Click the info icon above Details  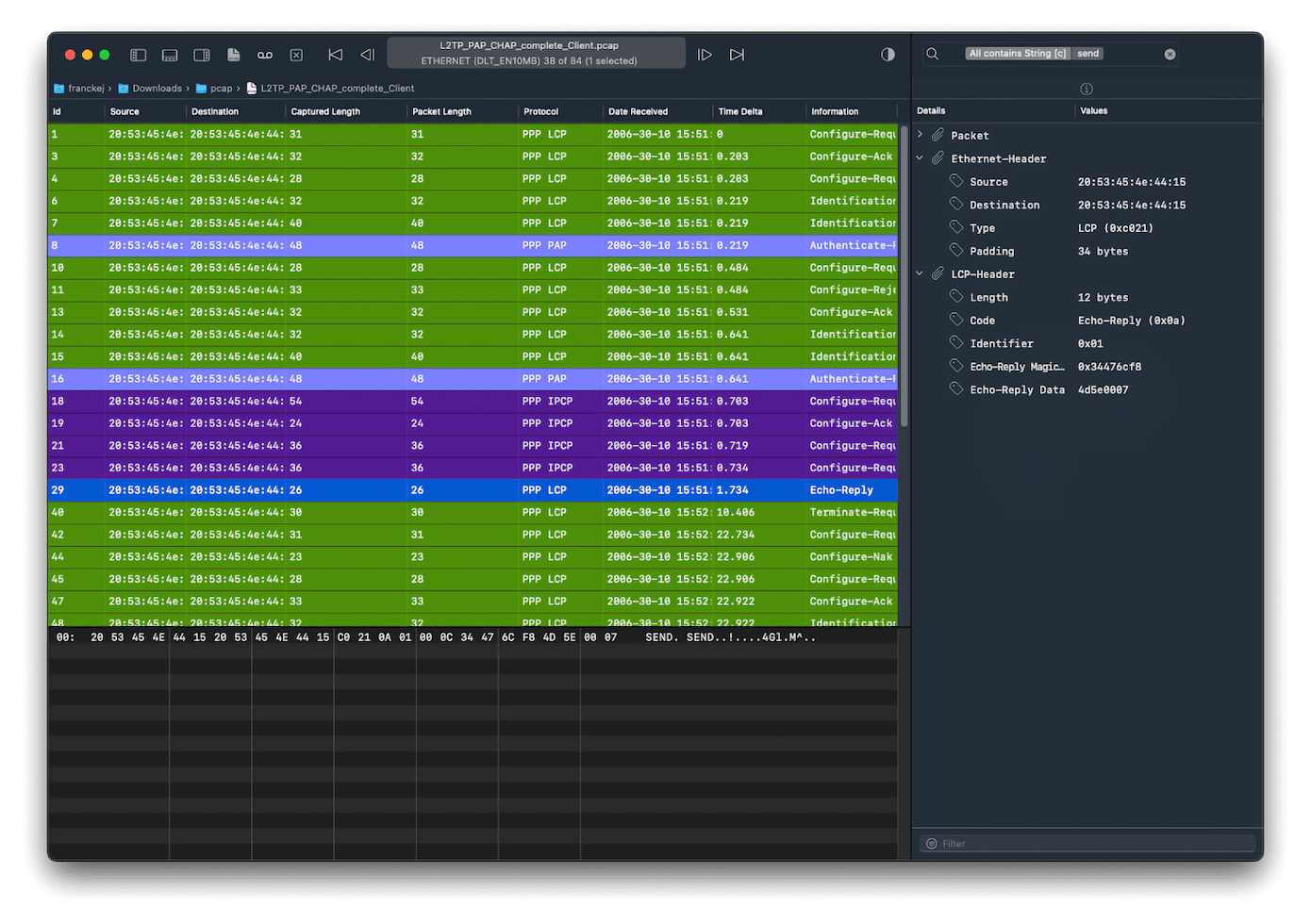tap(1087, 89)
